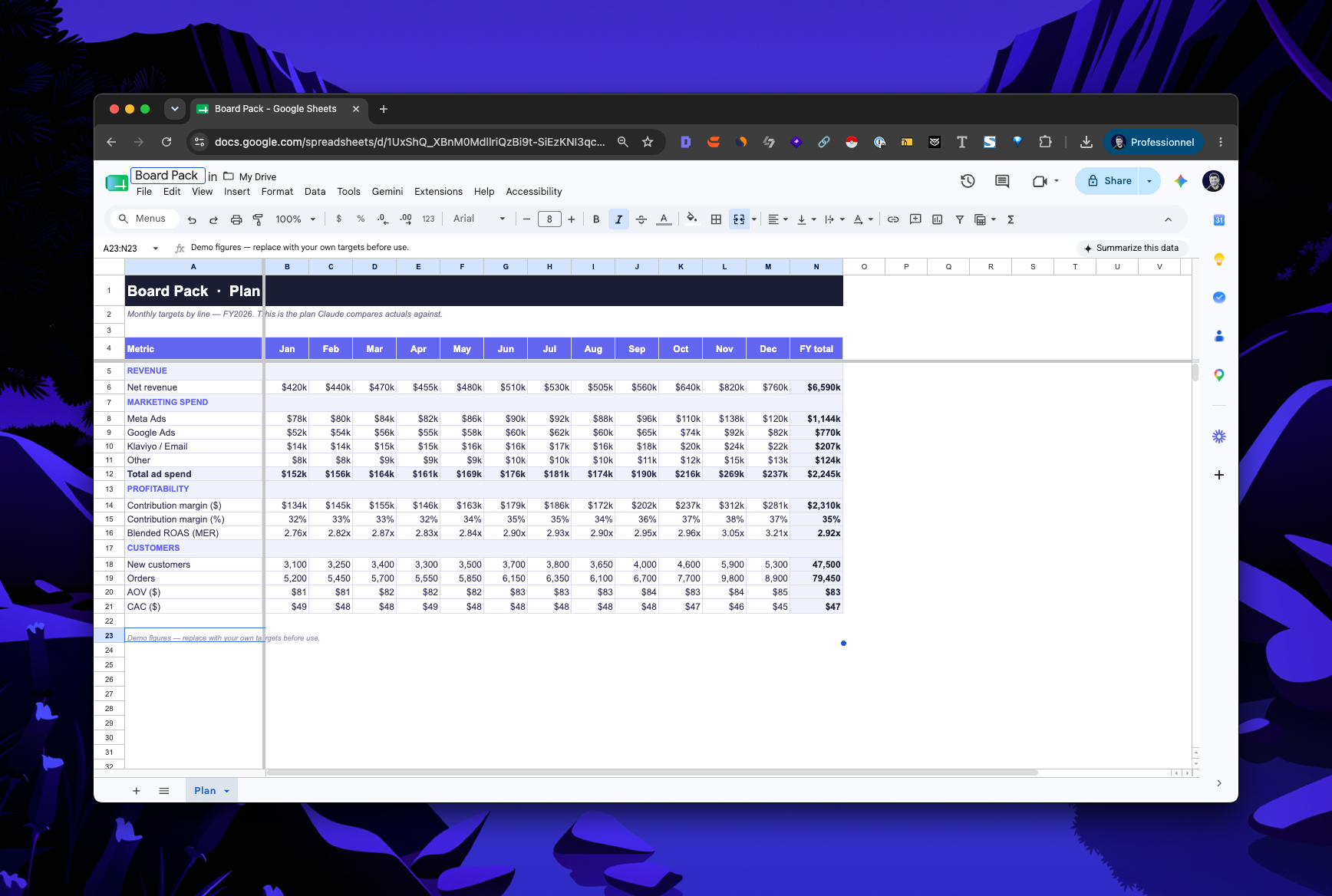
Task: Open Google Tasks checkmark icon
Action: pos(1218,298)
